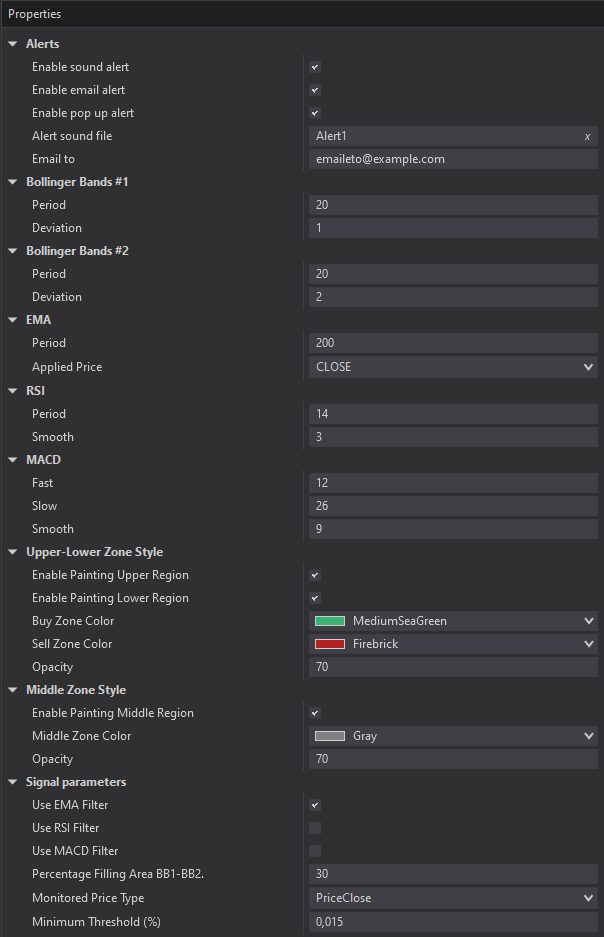Collapse the Alerts section
Viewport: 604px width, 937px height.
(13, 44)
